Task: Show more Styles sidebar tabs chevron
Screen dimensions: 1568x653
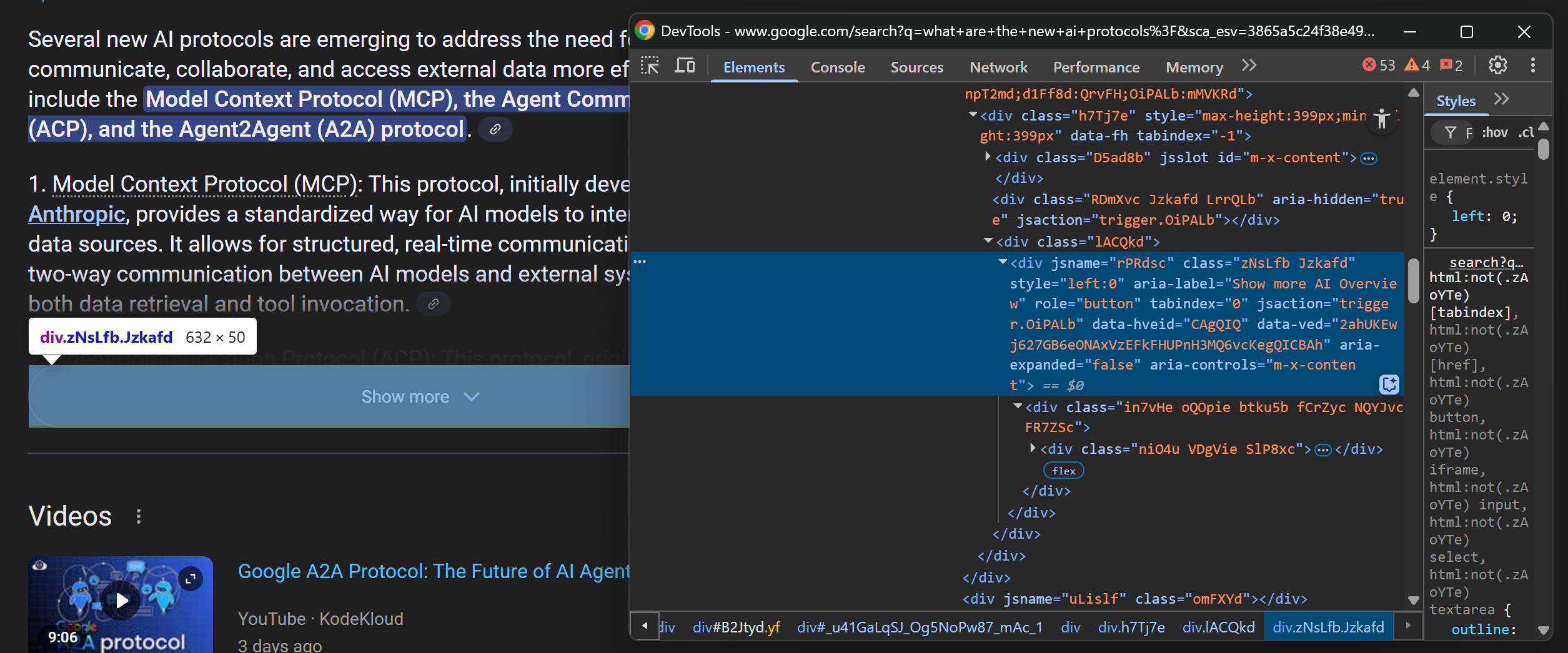Action: click(x=1502, y=99)
